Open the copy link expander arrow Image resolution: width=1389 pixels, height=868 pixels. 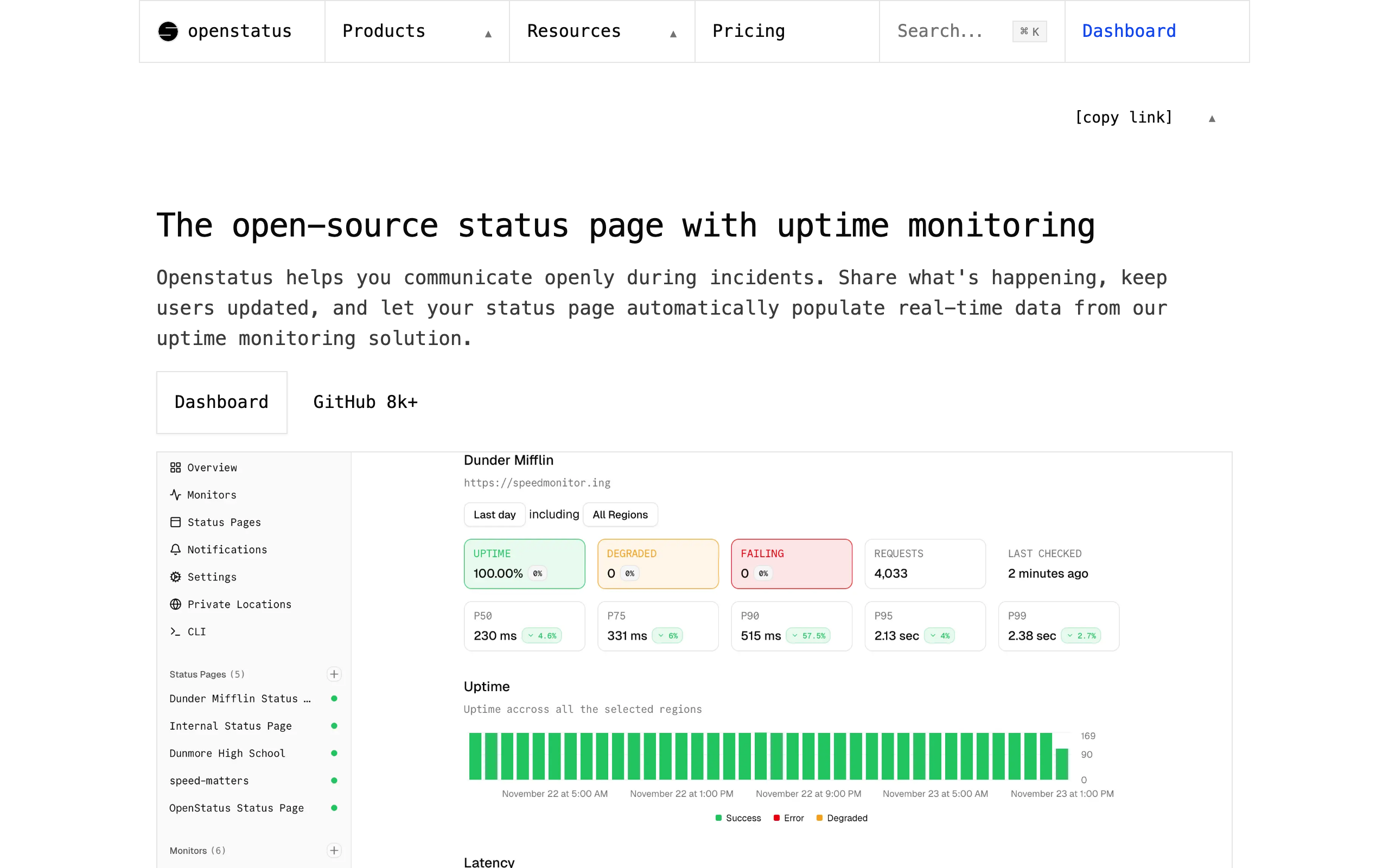tap(1212, 118)
